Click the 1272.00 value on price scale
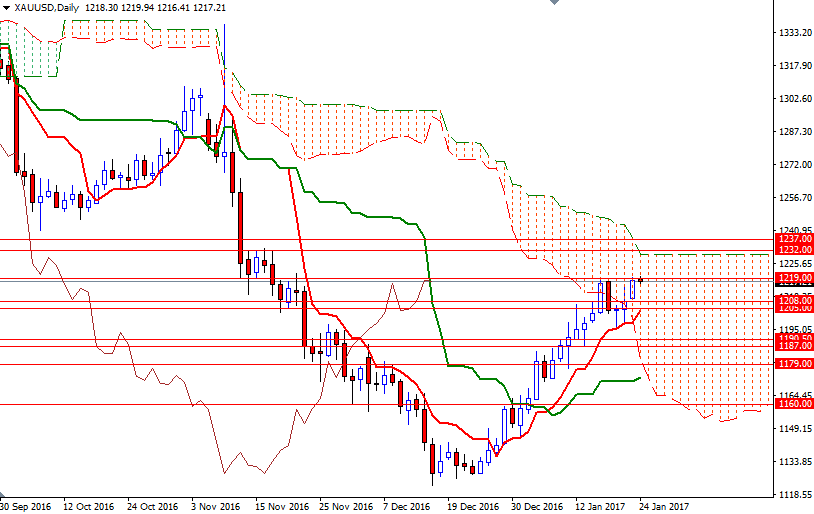 coord(793,164)
